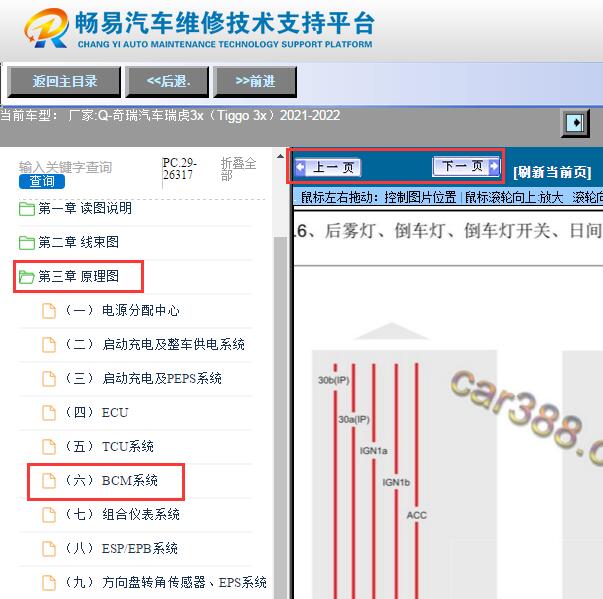
Task: Click the 30b(IP) label in diagram
Action: 334,380
